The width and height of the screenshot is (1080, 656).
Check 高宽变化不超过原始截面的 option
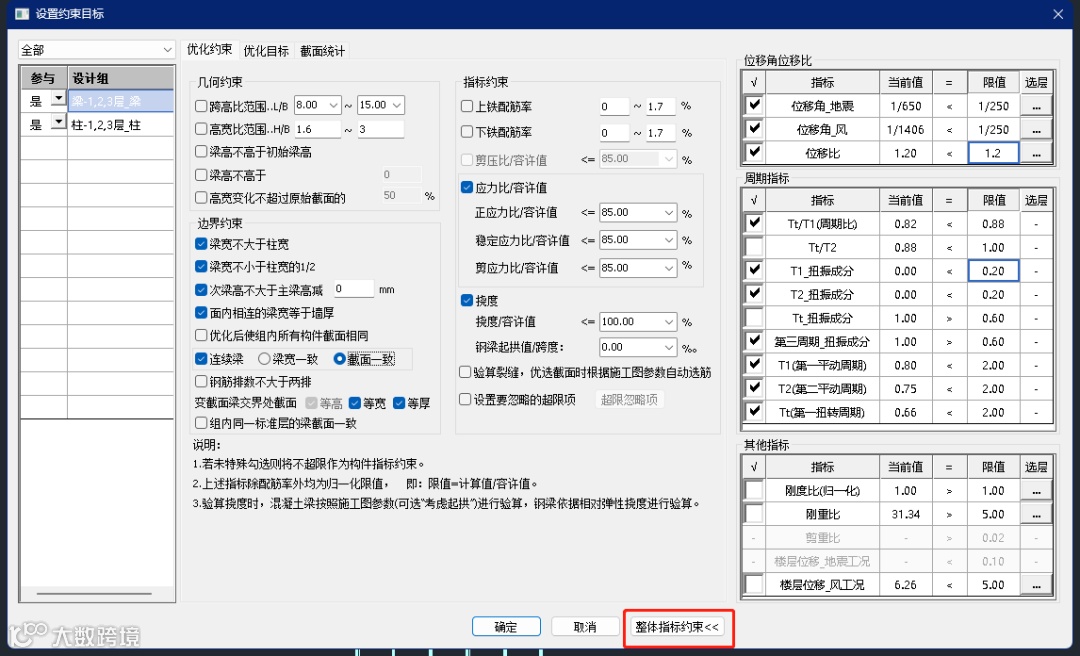201,198
